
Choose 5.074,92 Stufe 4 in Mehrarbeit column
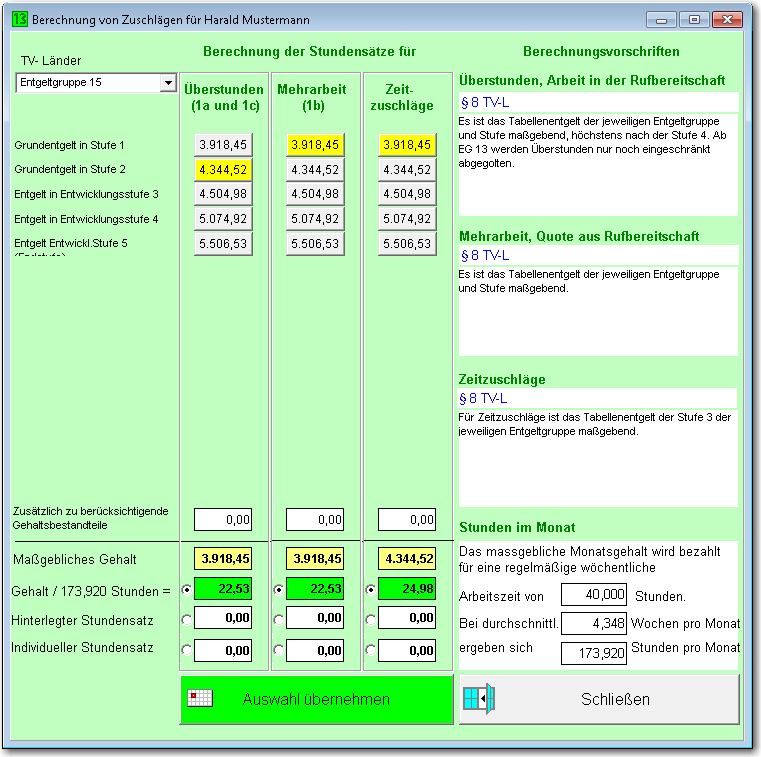click(315, 219)
